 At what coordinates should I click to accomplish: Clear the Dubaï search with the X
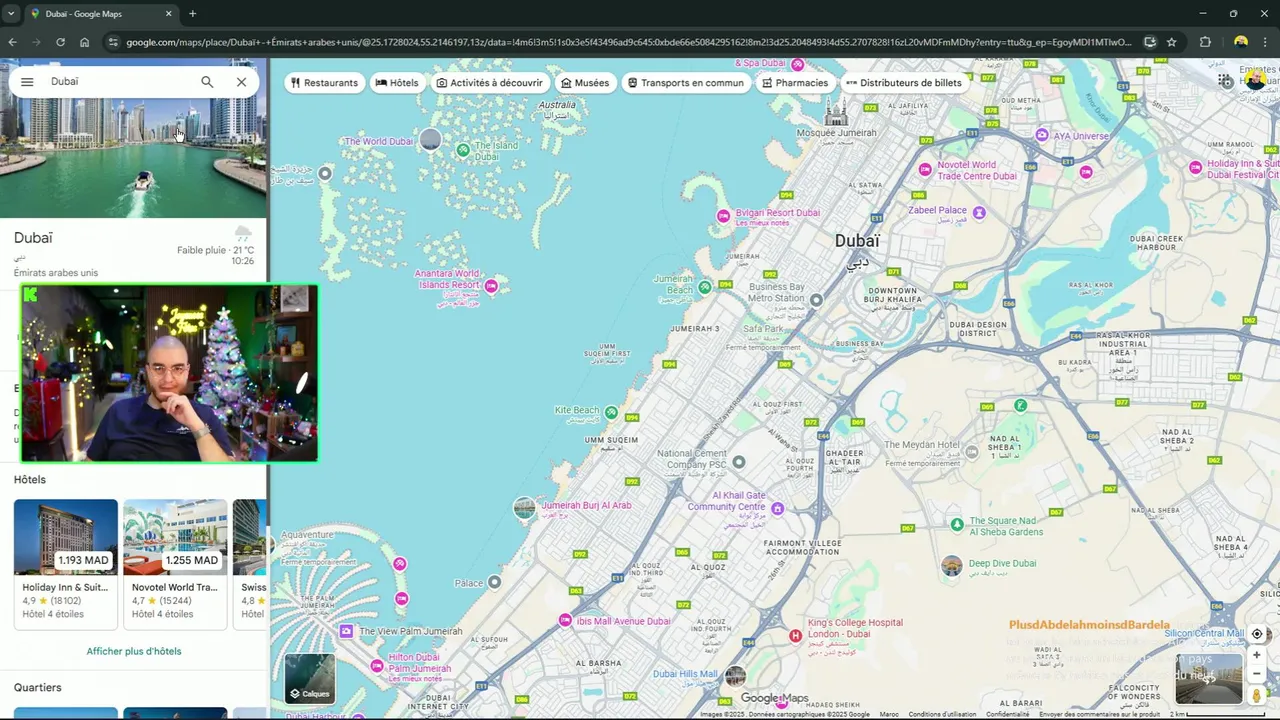pos(241,82)
